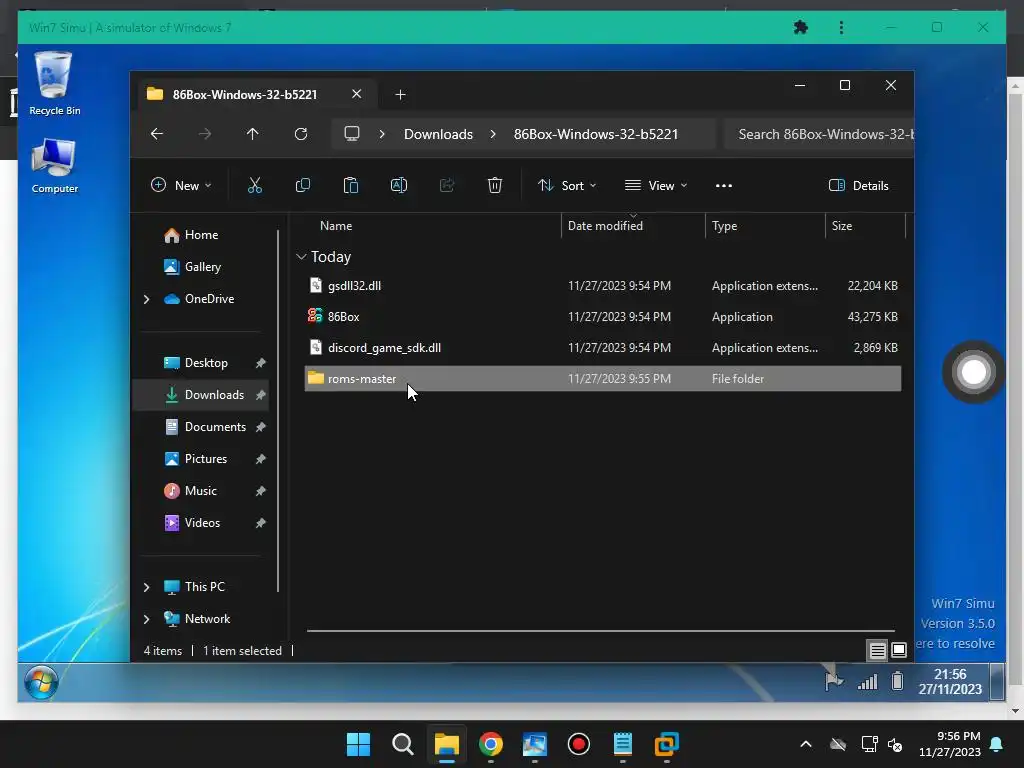Click the red record taskbar icon
This screenshot has height=768, width=1024.
click(x=579, y=744)
